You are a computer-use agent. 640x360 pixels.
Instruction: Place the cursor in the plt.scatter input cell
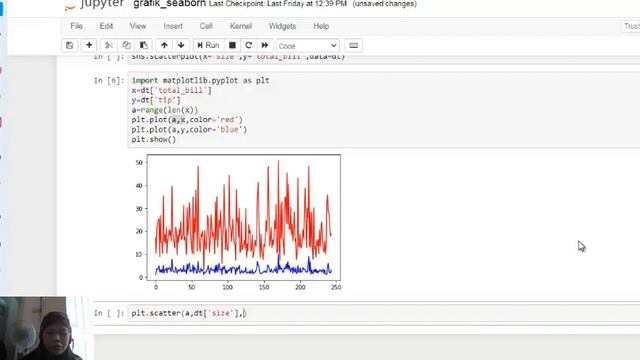tap(384, 313)
